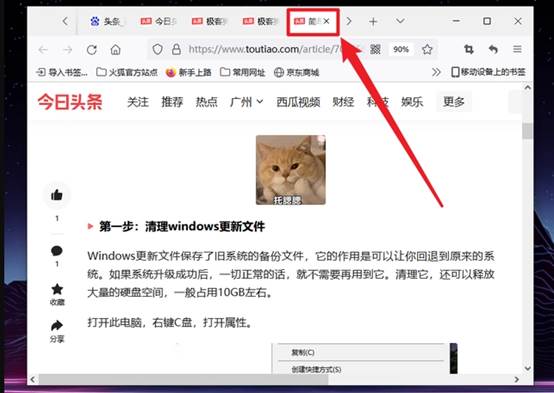Show more bookmarks with double chevron
This screenshot has width=554, height=393.
click(436, 72)
